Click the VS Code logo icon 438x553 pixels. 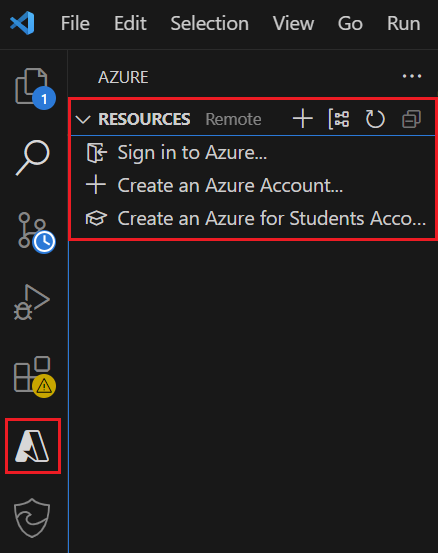point(22,23)
